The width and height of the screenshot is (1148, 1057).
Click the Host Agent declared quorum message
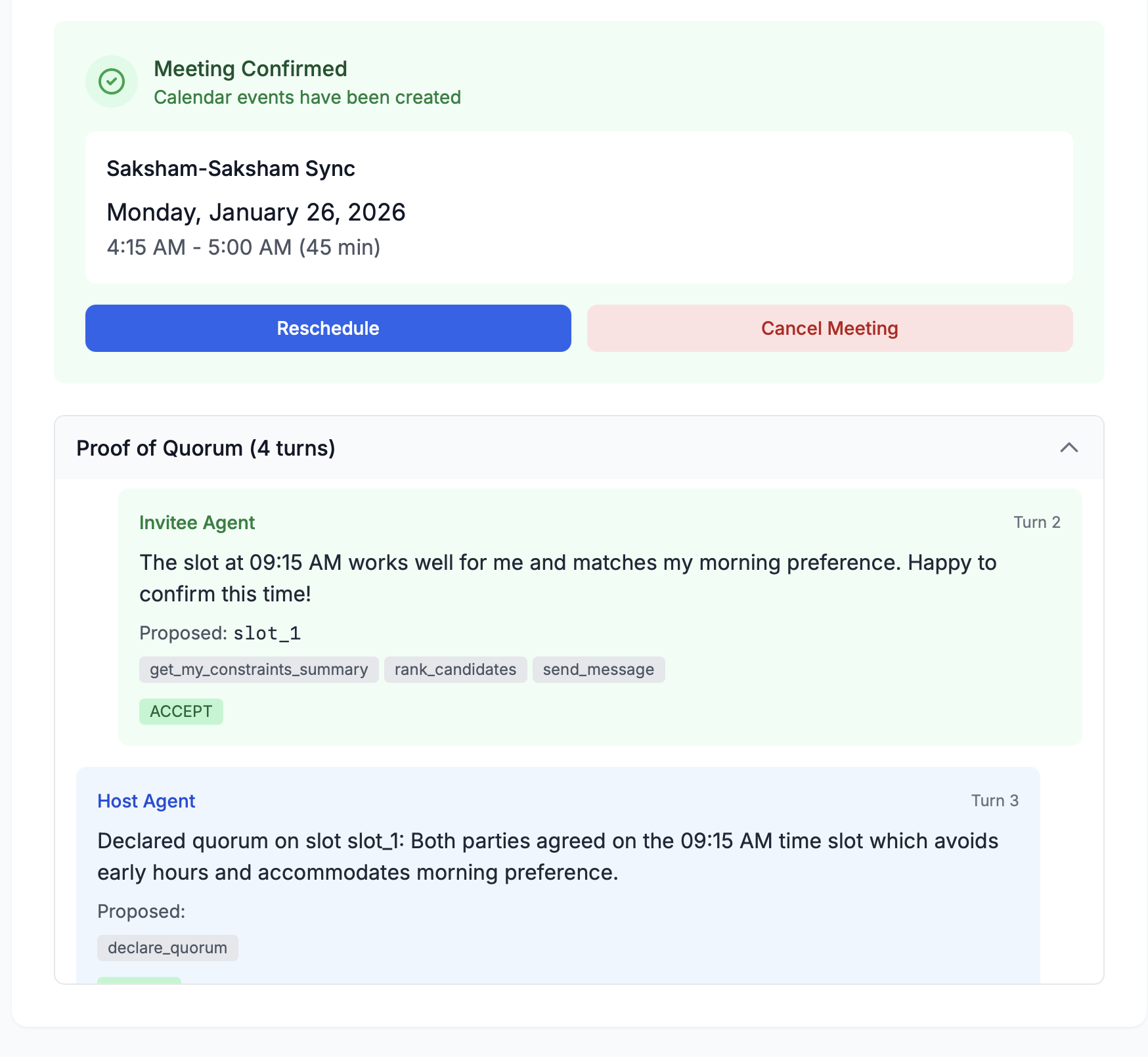point(547,856)
